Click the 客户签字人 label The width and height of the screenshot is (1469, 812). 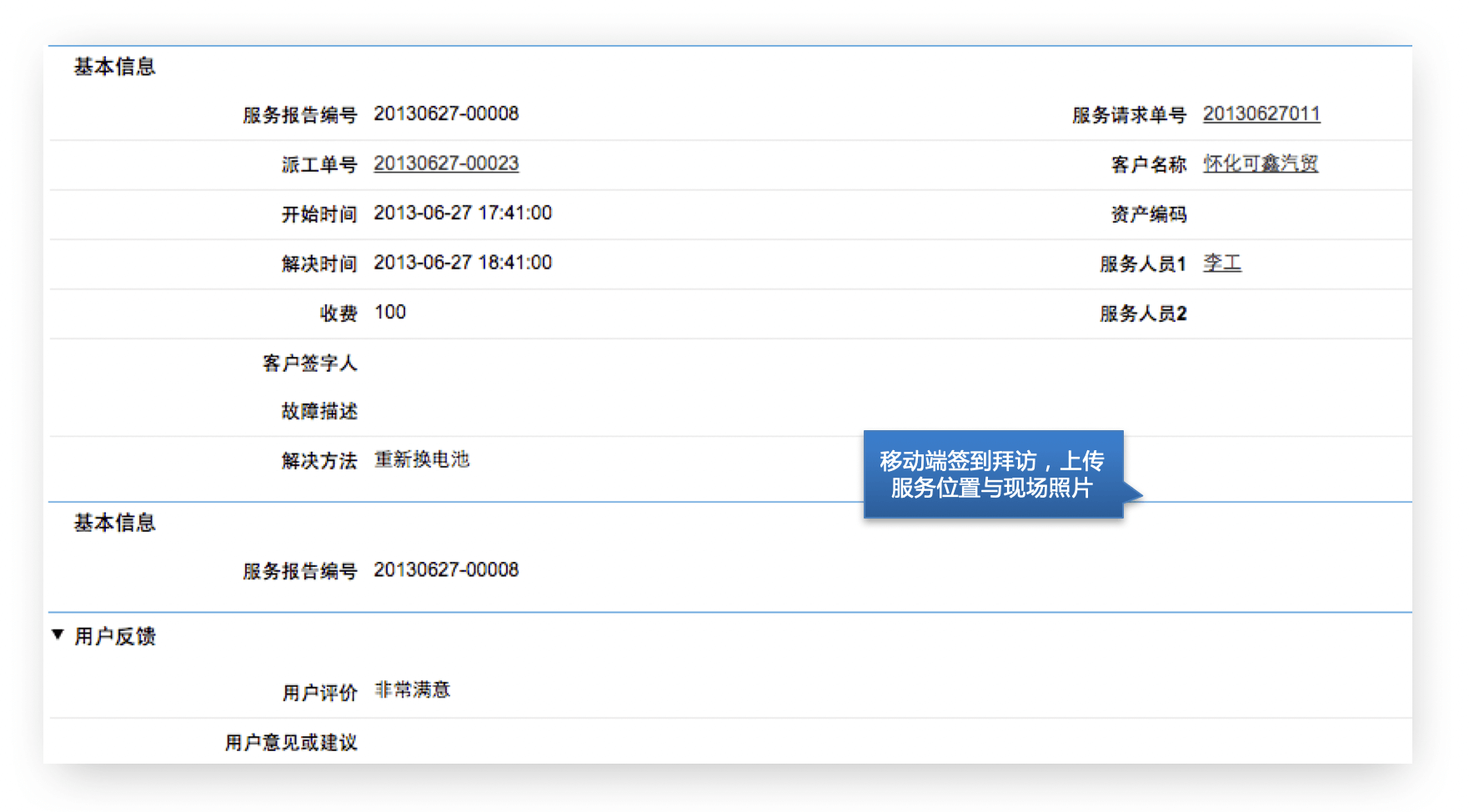tap(309, 363)
